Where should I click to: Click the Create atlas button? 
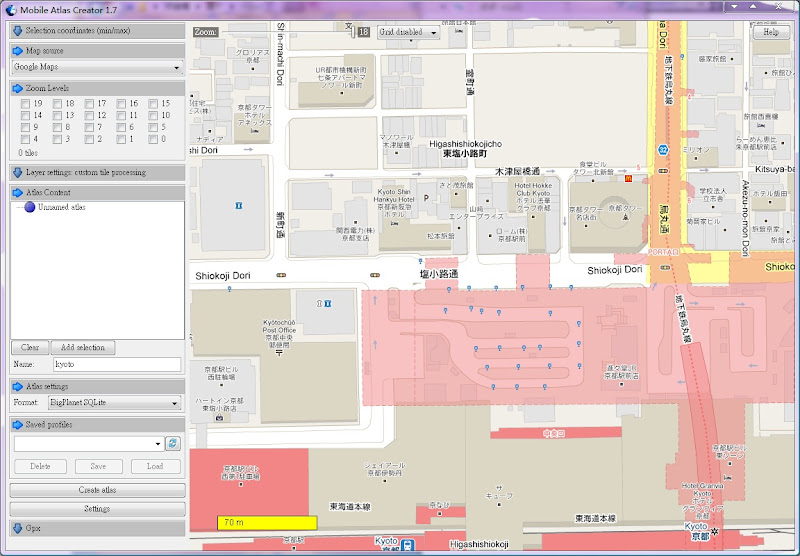97,490
